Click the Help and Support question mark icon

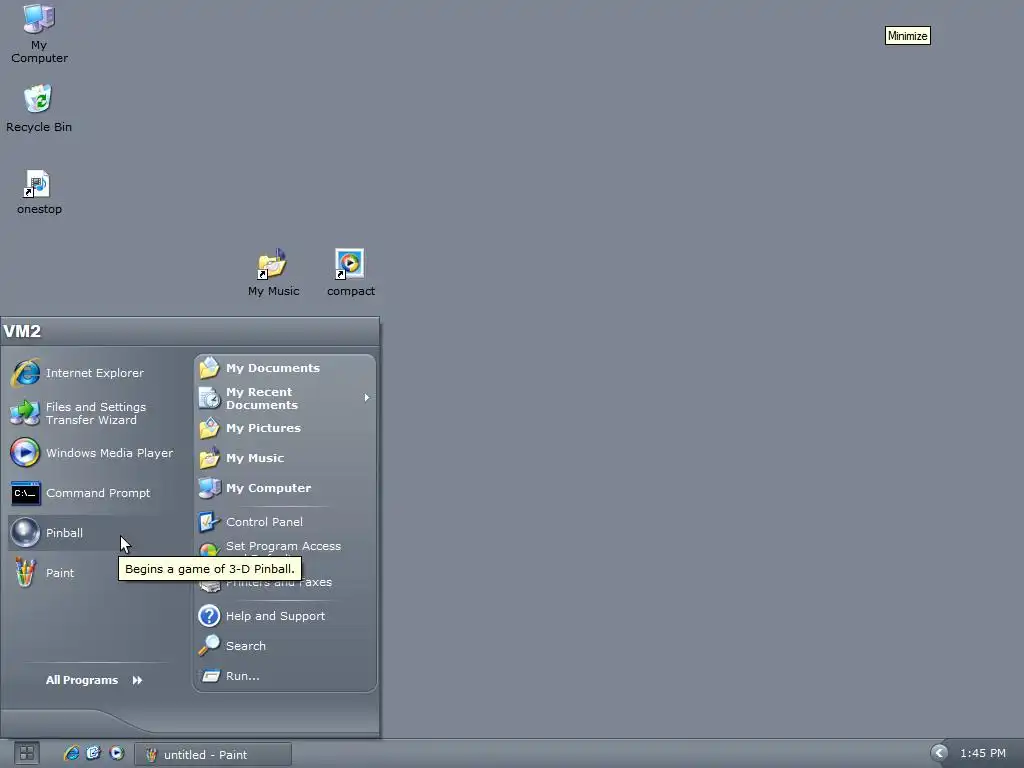coord(209,616)
